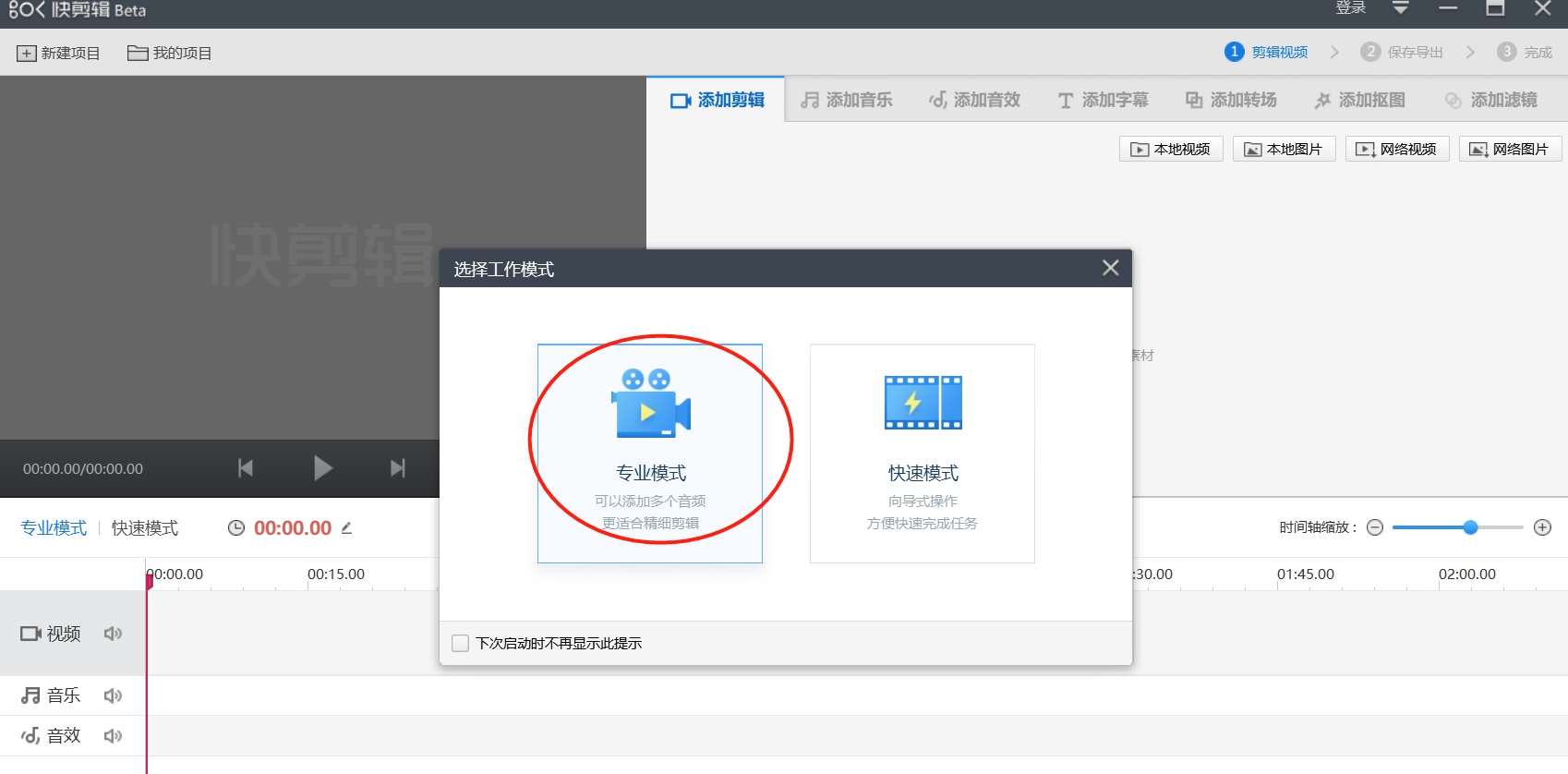Image resolution: width=1568 pixels, height=774 pixels.
Task: Open the title bar dropdown menu arrow
Action: [x=1401, y=8]
